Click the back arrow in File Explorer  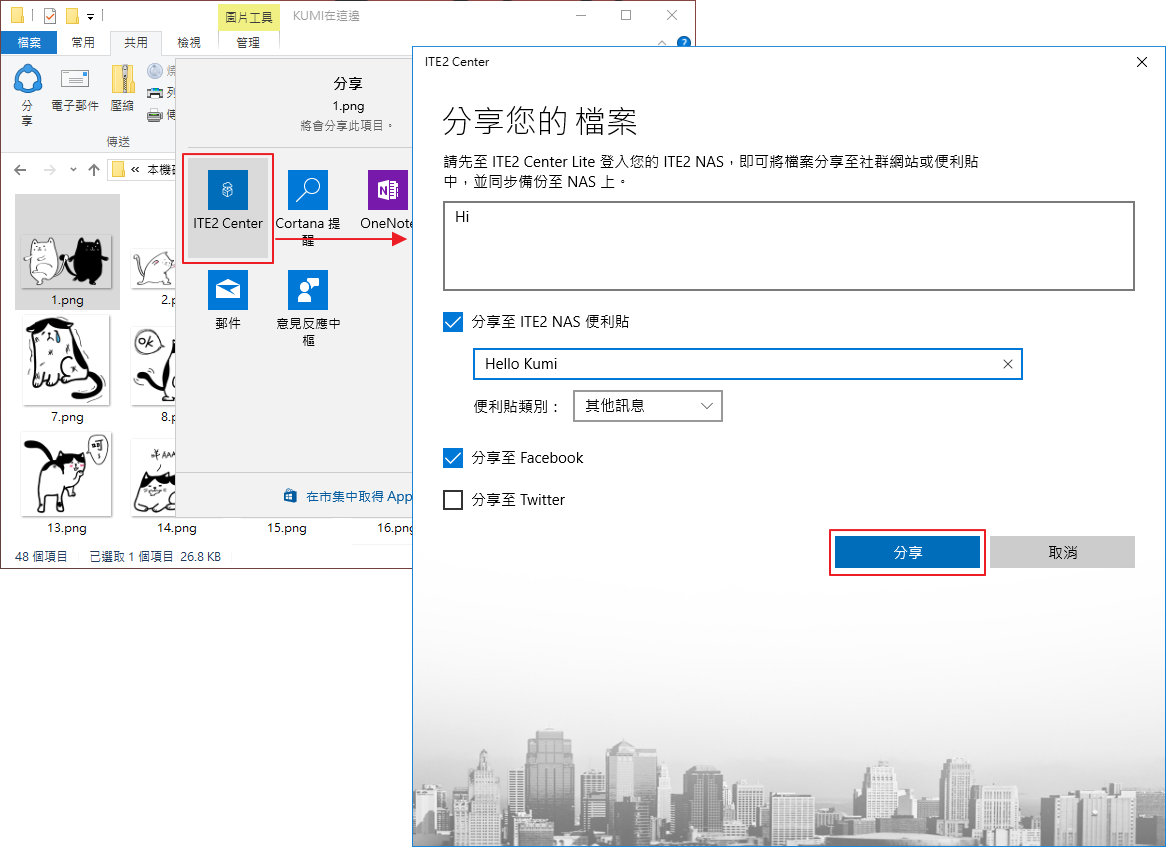[20, 170]
